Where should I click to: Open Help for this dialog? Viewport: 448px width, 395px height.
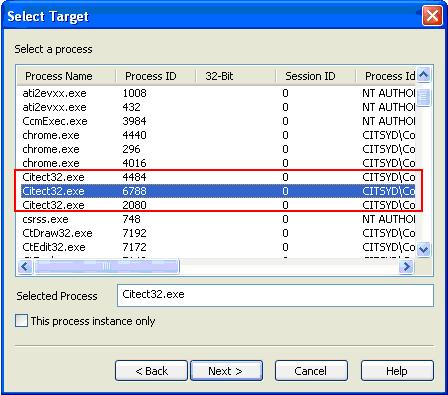397,371
